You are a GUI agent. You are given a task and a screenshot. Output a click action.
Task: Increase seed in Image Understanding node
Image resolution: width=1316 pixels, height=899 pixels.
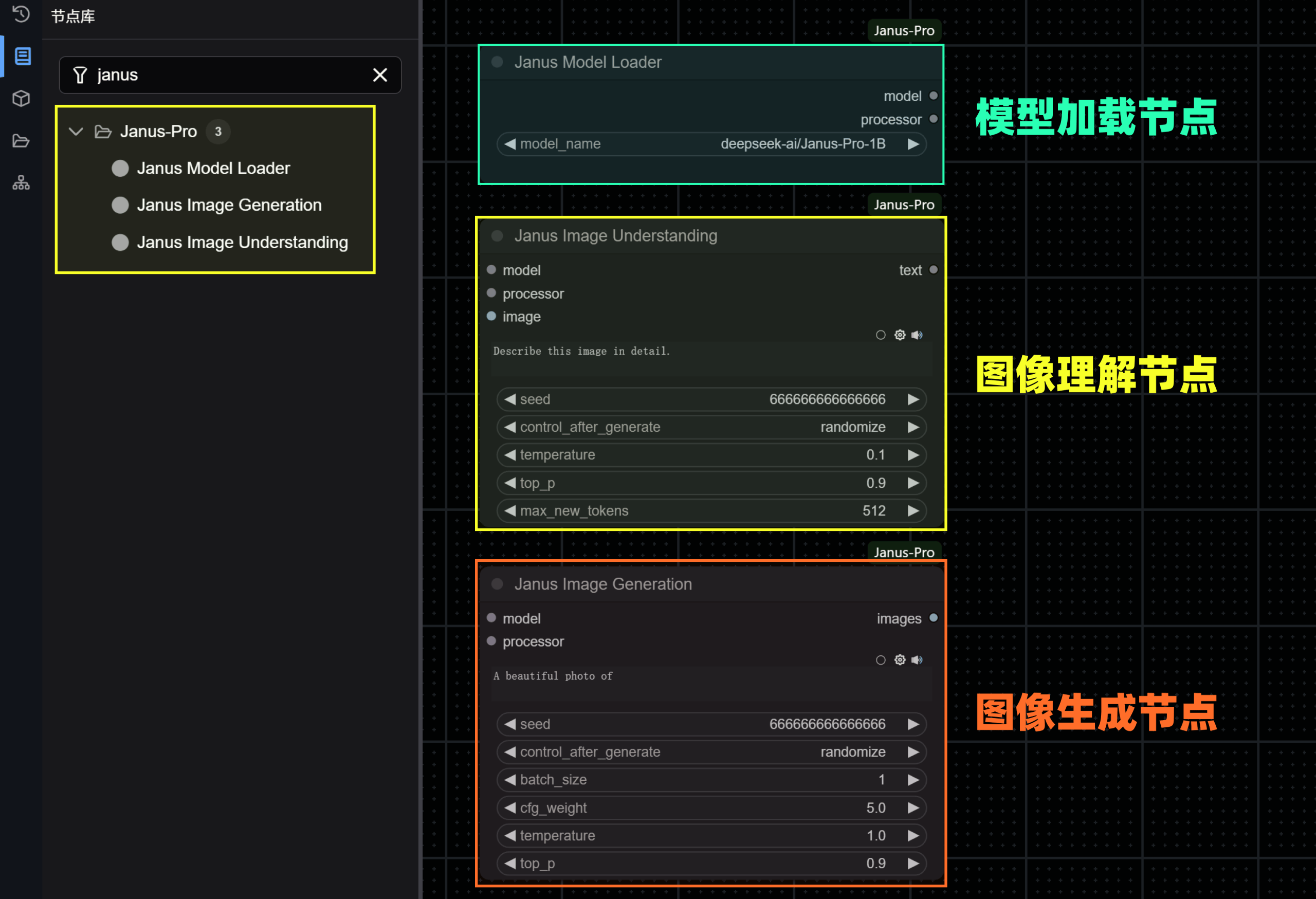[x=913, y=399]
